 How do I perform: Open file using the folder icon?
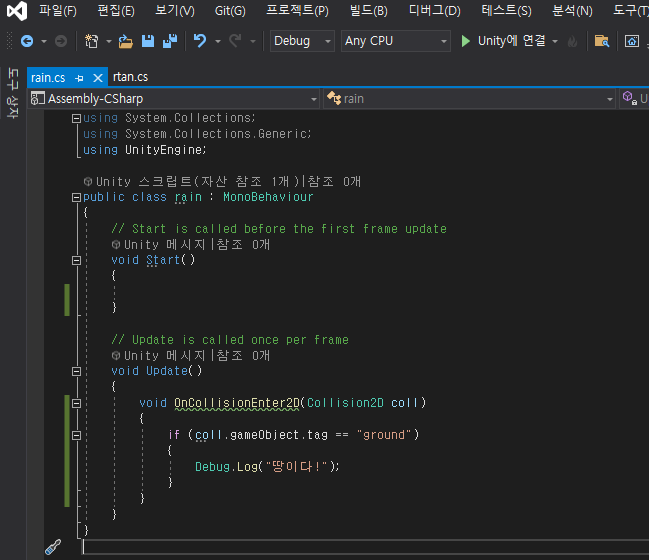[125, 41]
